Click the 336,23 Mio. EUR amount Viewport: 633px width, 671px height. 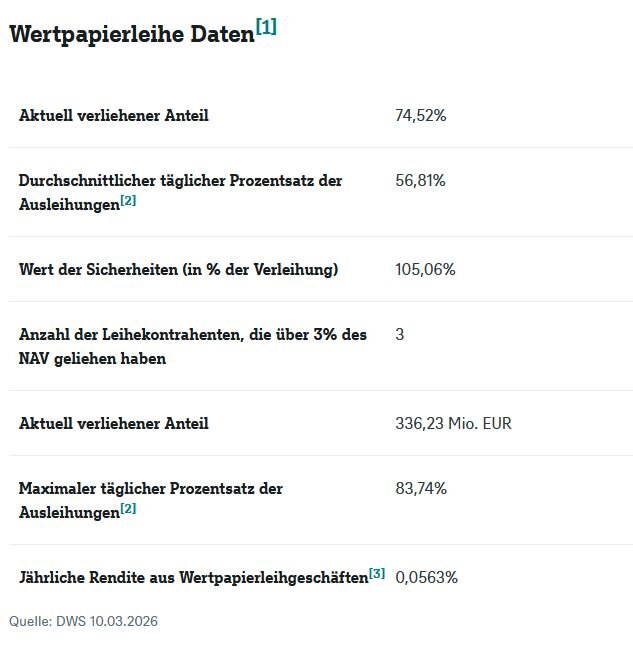click(454, 423)
